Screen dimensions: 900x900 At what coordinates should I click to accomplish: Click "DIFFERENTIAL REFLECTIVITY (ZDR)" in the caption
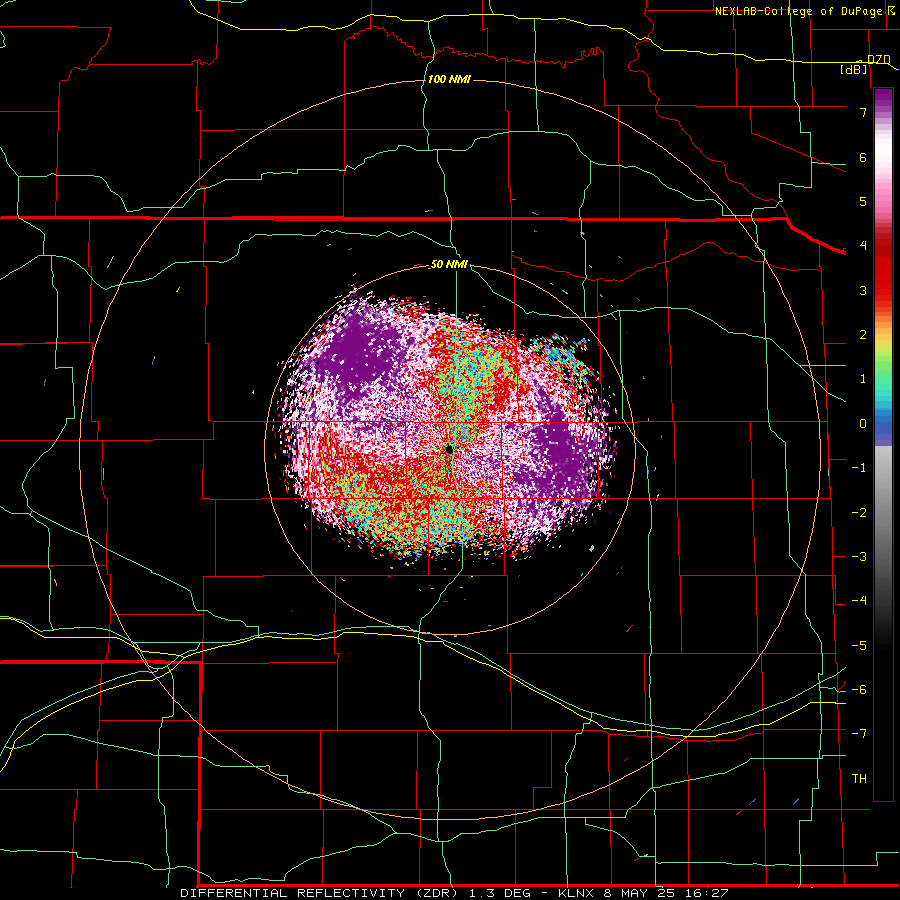tap(319, 893)
